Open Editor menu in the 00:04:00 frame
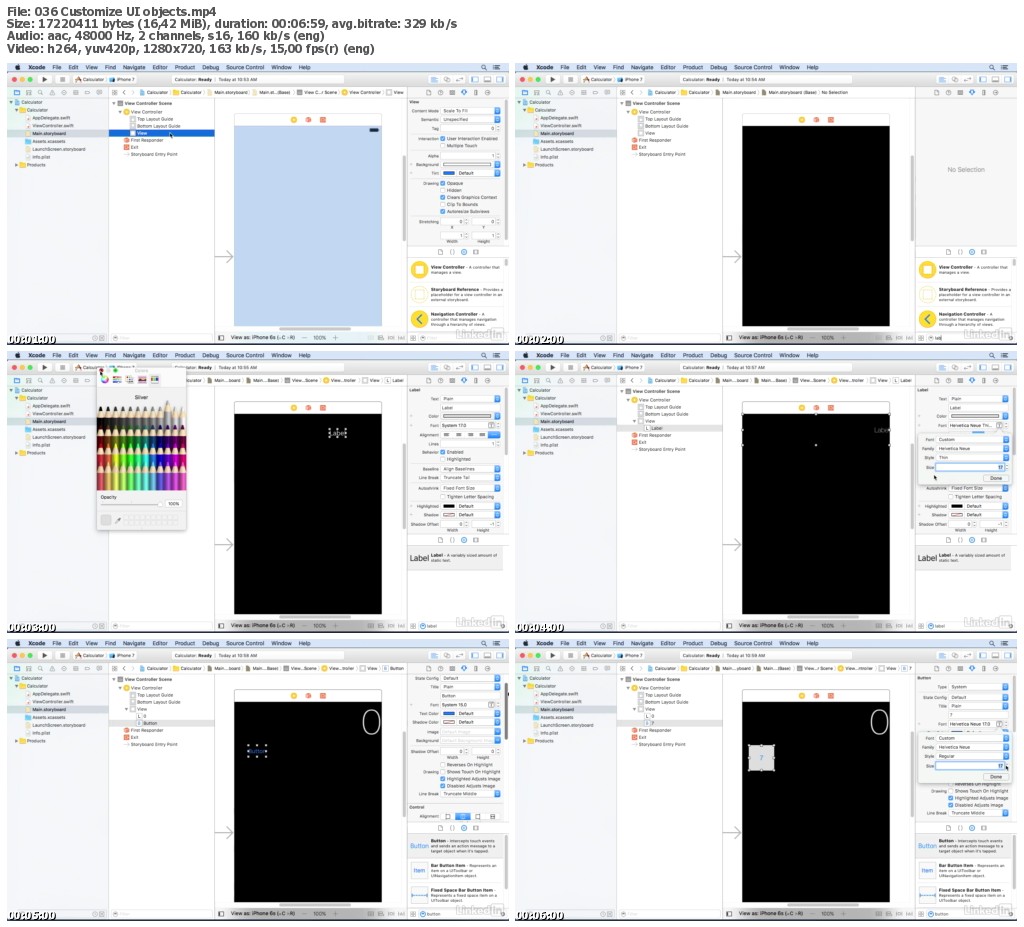This screenshot has width=1024, height=927. click(x=668, y=355)
